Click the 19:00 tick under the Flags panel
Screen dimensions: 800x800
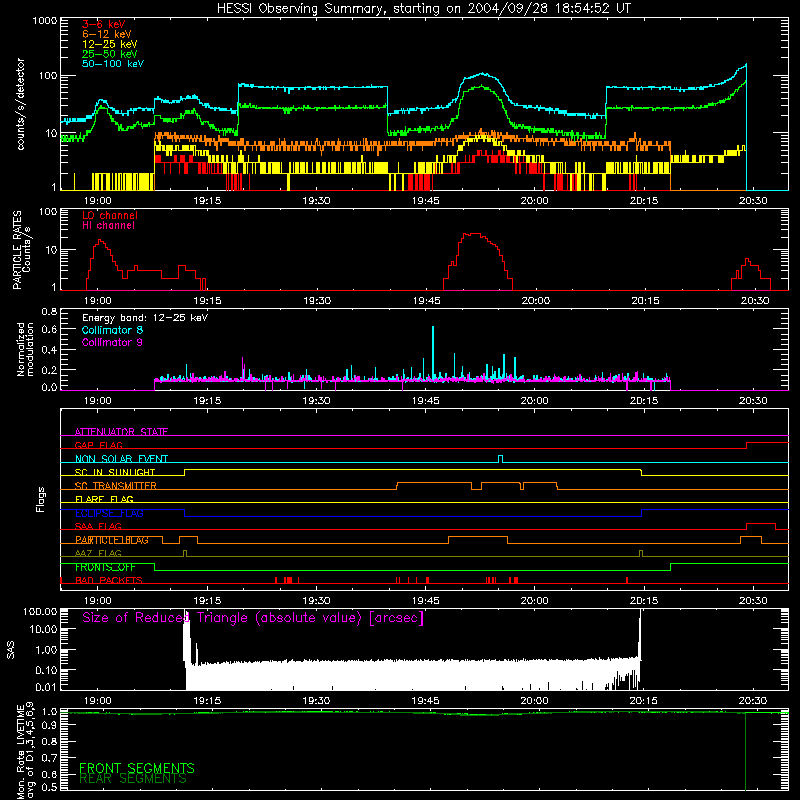click(x=97, y=601)
